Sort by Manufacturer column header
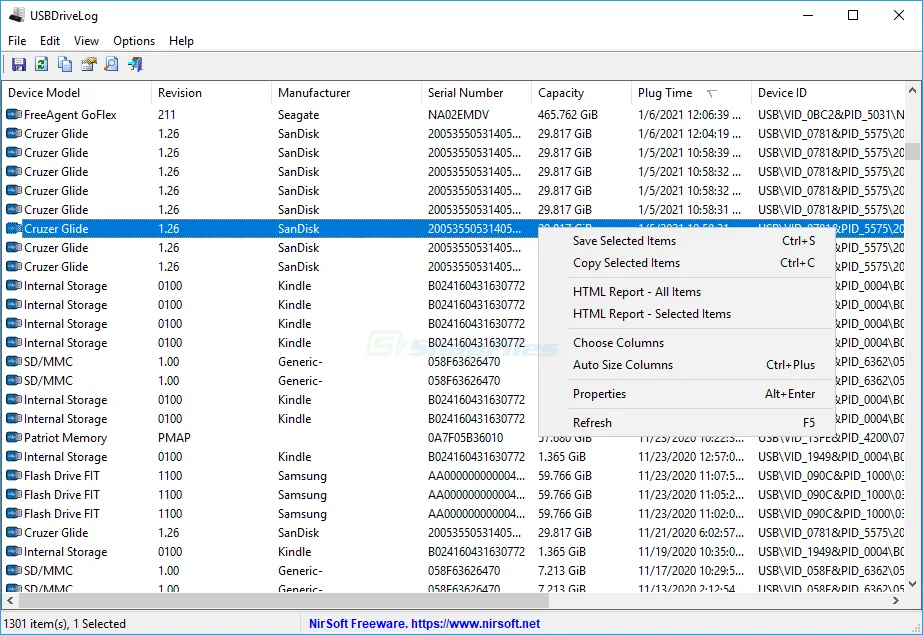The width and height of the screenshot is (923, 635). [346, 93]
